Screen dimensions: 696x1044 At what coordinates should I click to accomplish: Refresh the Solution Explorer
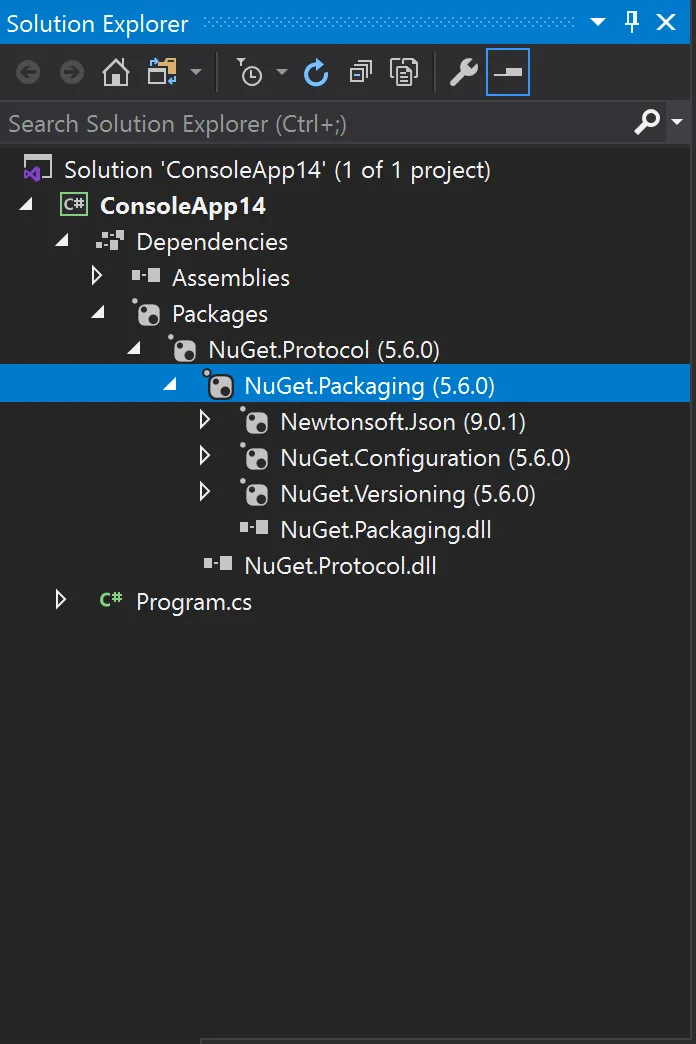point(316,73)
